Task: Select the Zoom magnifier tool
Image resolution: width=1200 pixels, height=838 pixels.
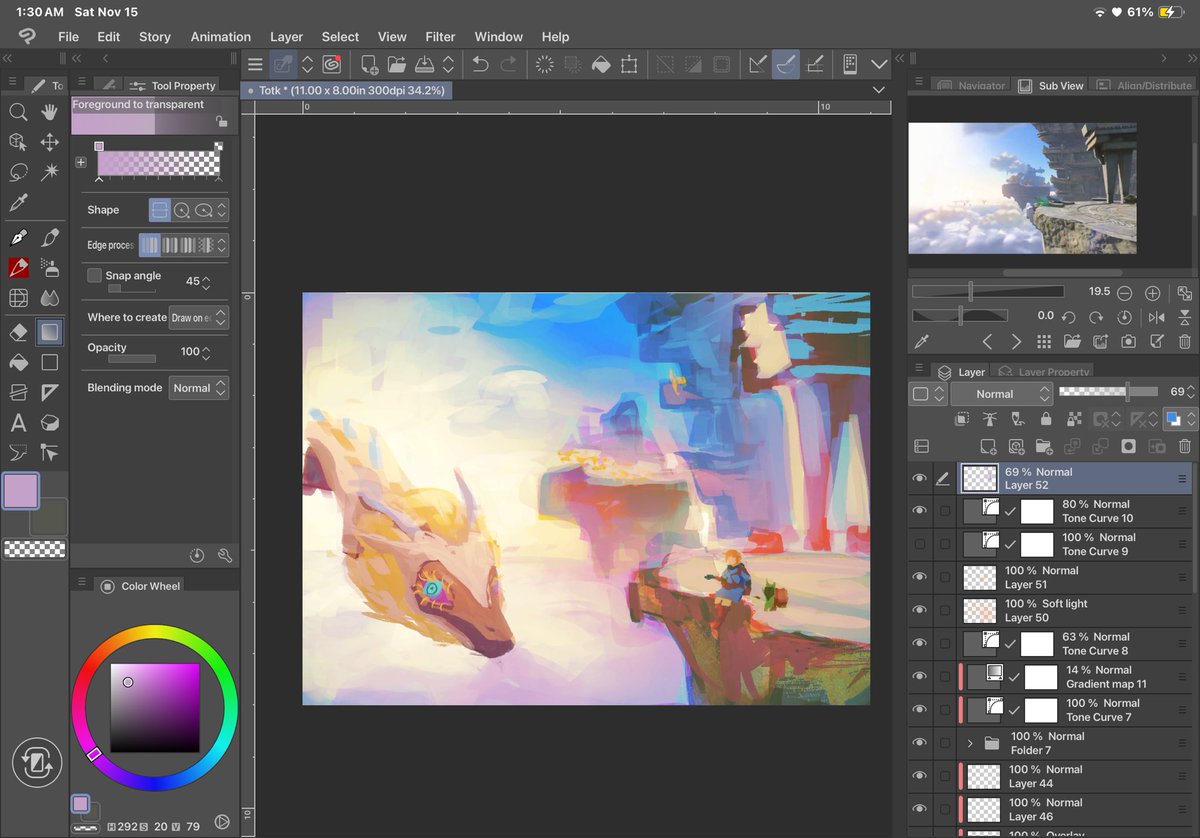Action: 18,113
